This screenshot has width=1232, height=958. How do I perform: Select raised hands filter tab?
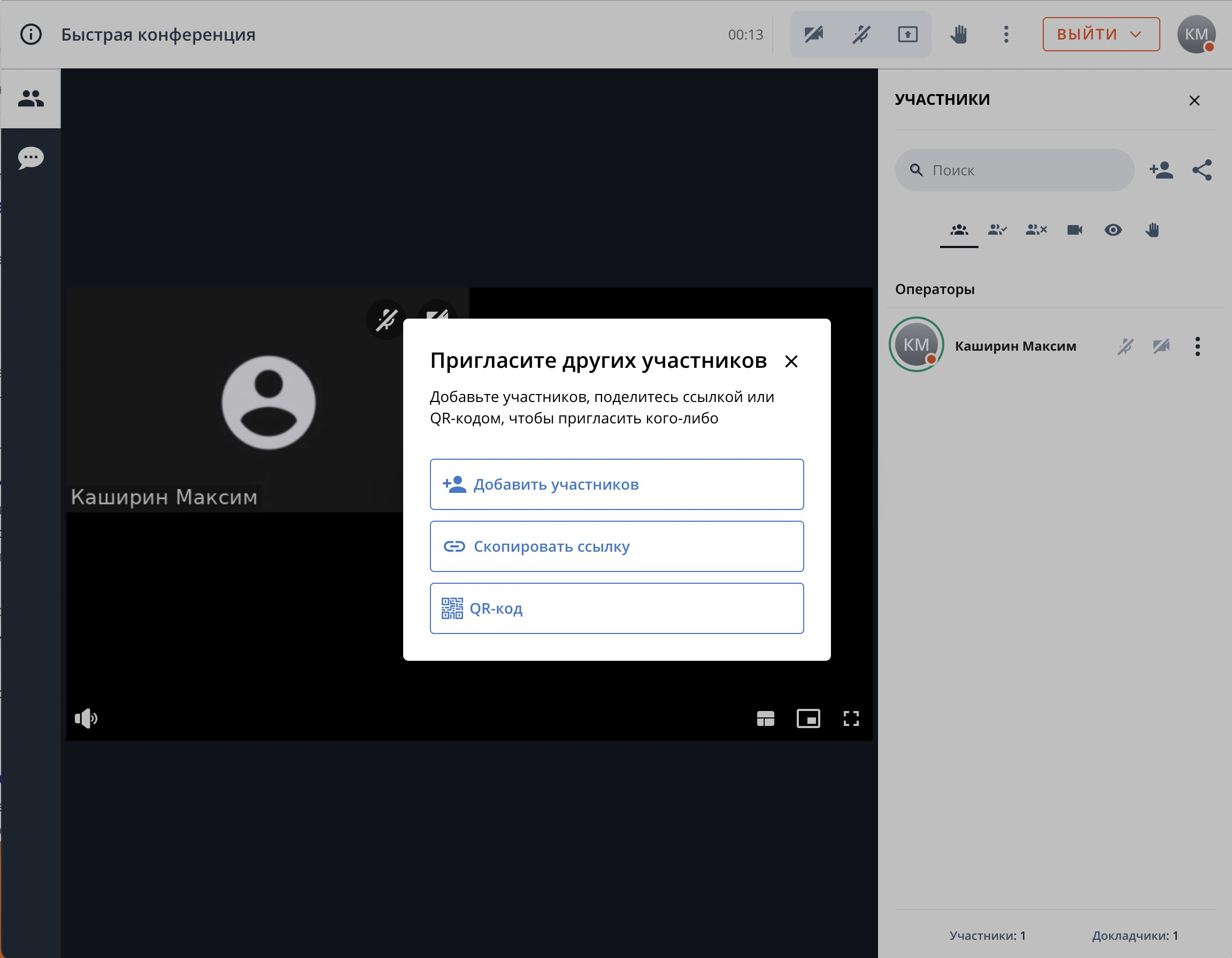tap(1152, 230)
